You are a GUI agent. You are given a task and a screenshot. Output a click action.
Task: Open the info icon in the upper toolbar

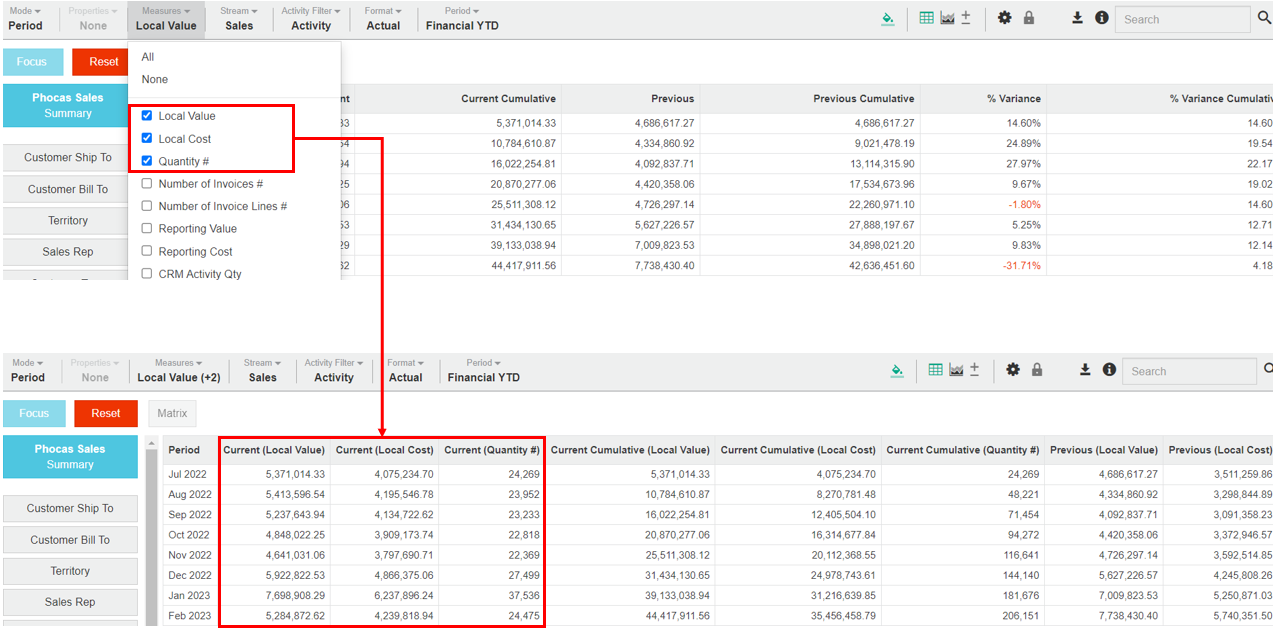[x=1101, y=18]
